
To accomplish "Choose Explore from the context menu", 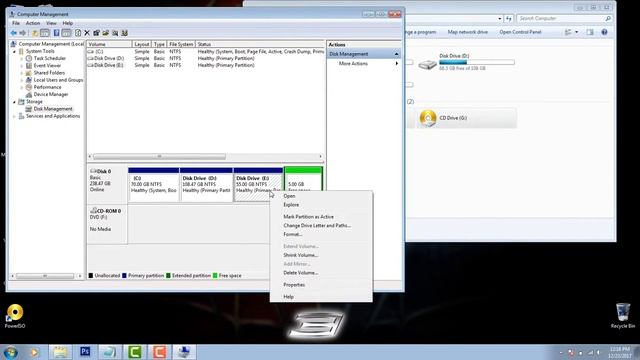I will coord(321,205).
